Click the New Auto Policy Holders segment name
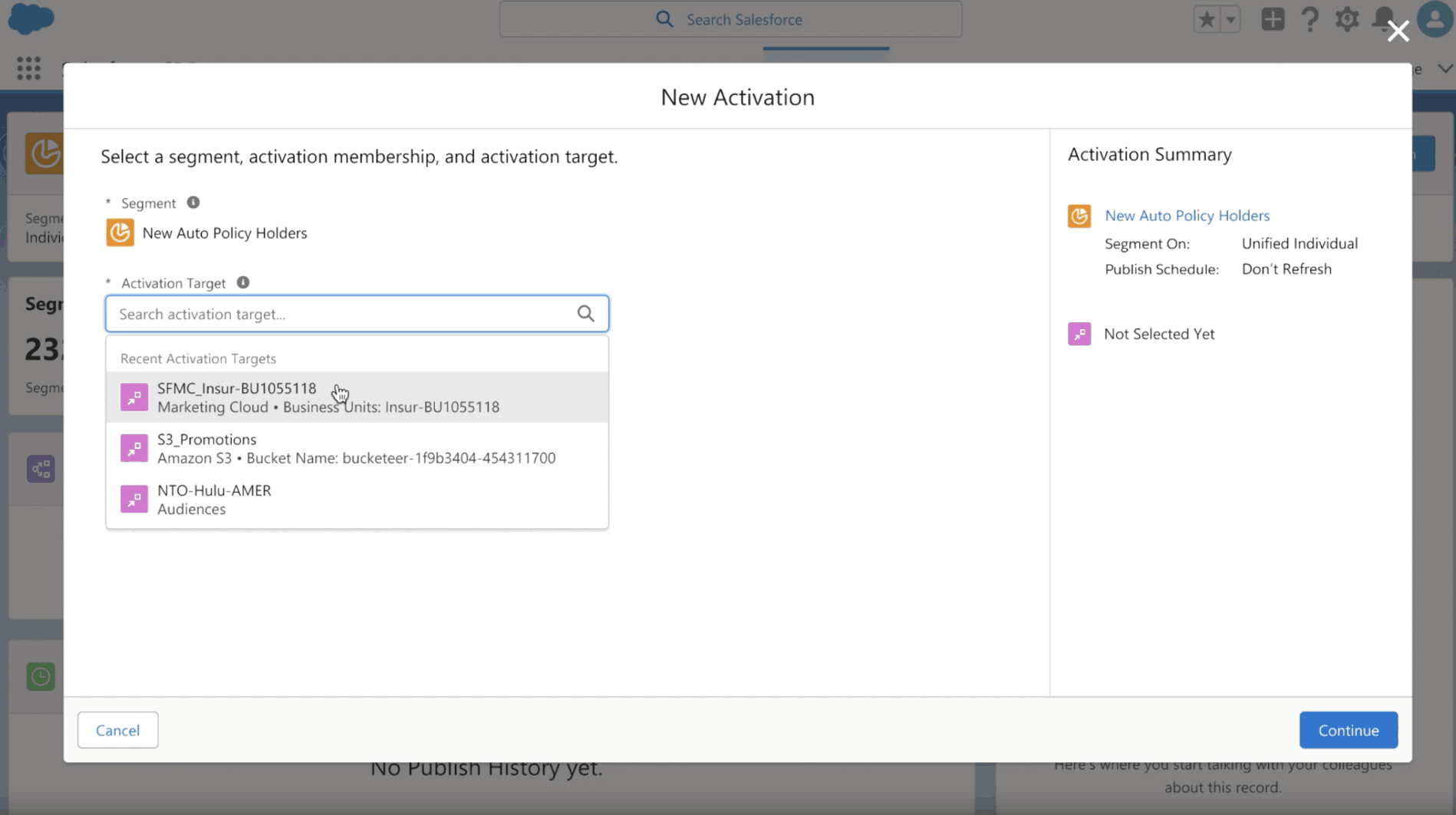The height and width of the screenshot is (815, 1456). [x=225, y=233]
